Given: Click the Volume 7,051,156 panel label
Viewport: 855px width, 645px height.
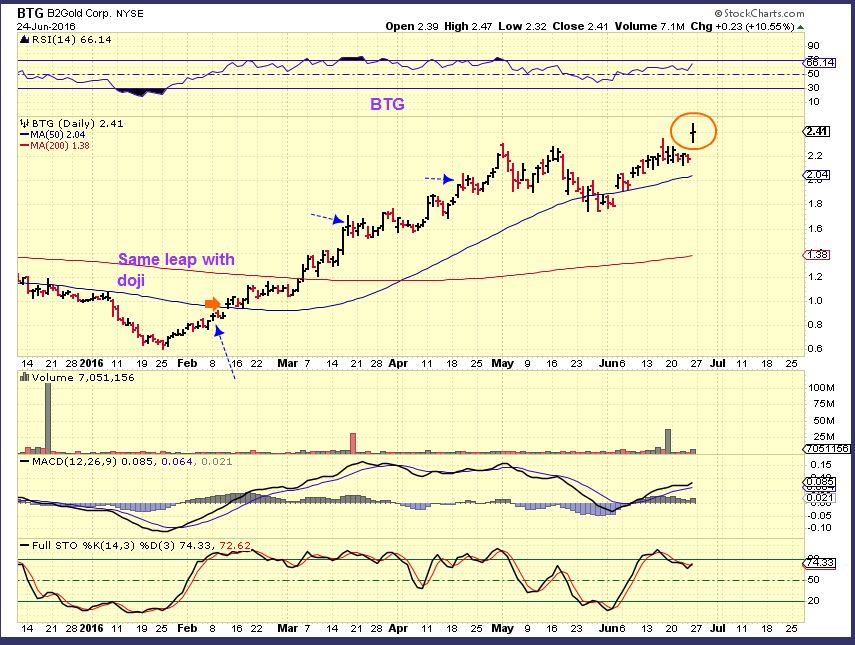Looking at the screenshot, I should [83, 377].
